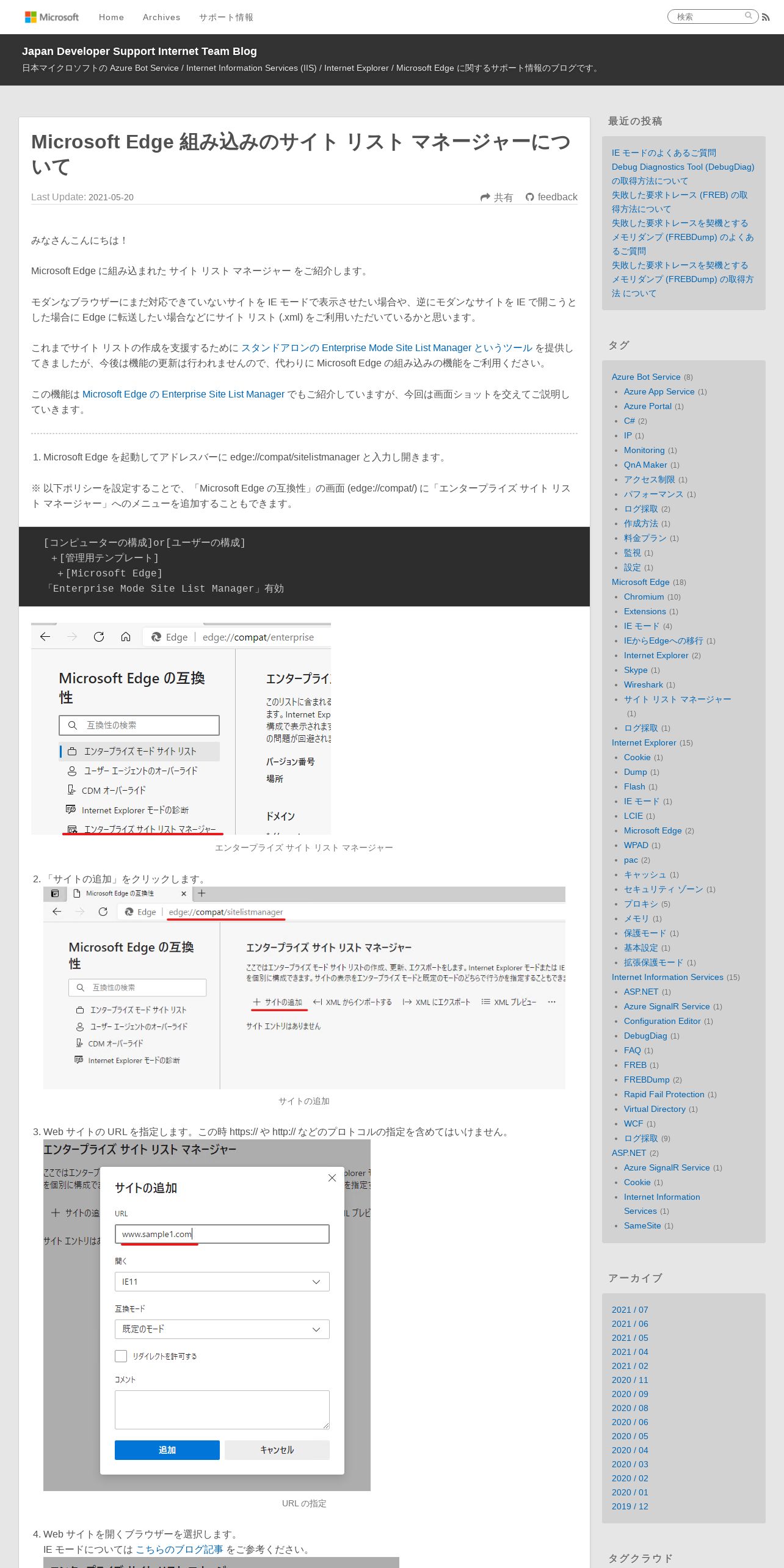Screen dimensions: 784x1568
Task: Open the サポート情報 menu item
Action: click(x=226, y=17)
